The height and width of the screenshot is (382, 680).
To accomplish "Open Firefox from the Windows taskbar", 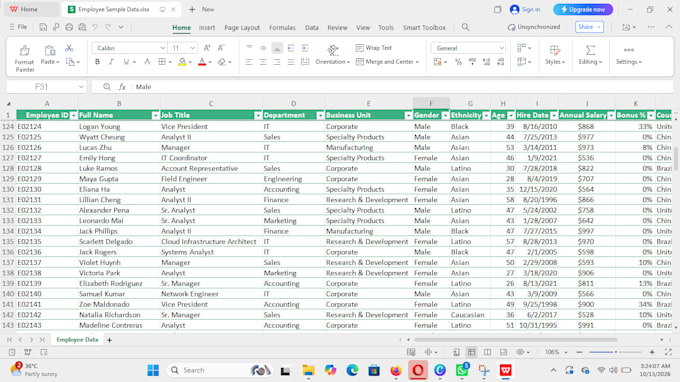I will tap(396, 370).
